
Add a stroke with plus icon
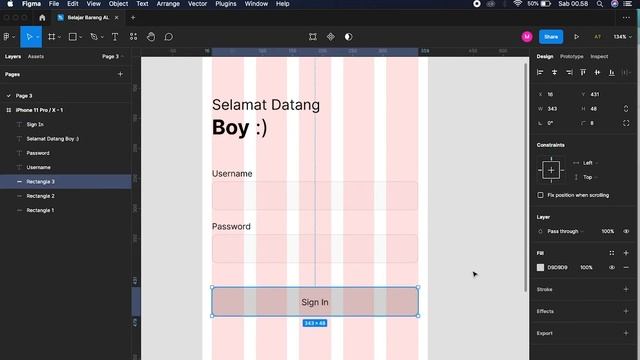click(x=626, y=289)
